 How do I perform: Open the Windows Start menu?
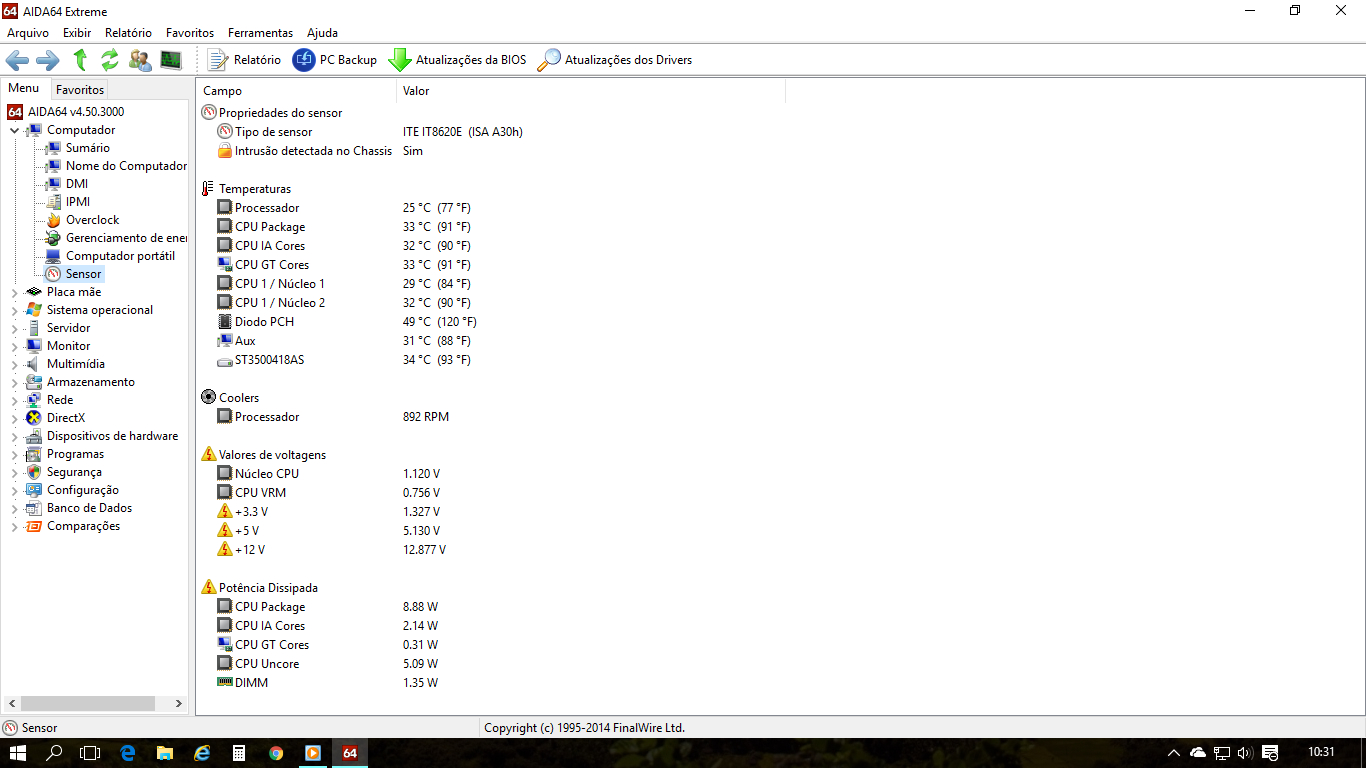(18, 753)
